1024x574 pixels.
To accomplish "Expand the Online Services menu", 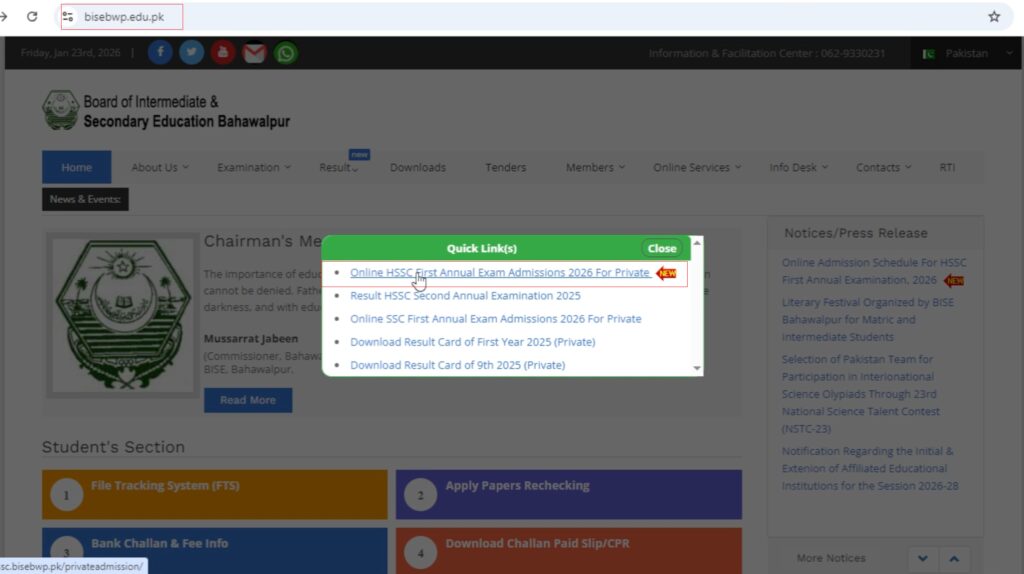I will pos(697,168).
